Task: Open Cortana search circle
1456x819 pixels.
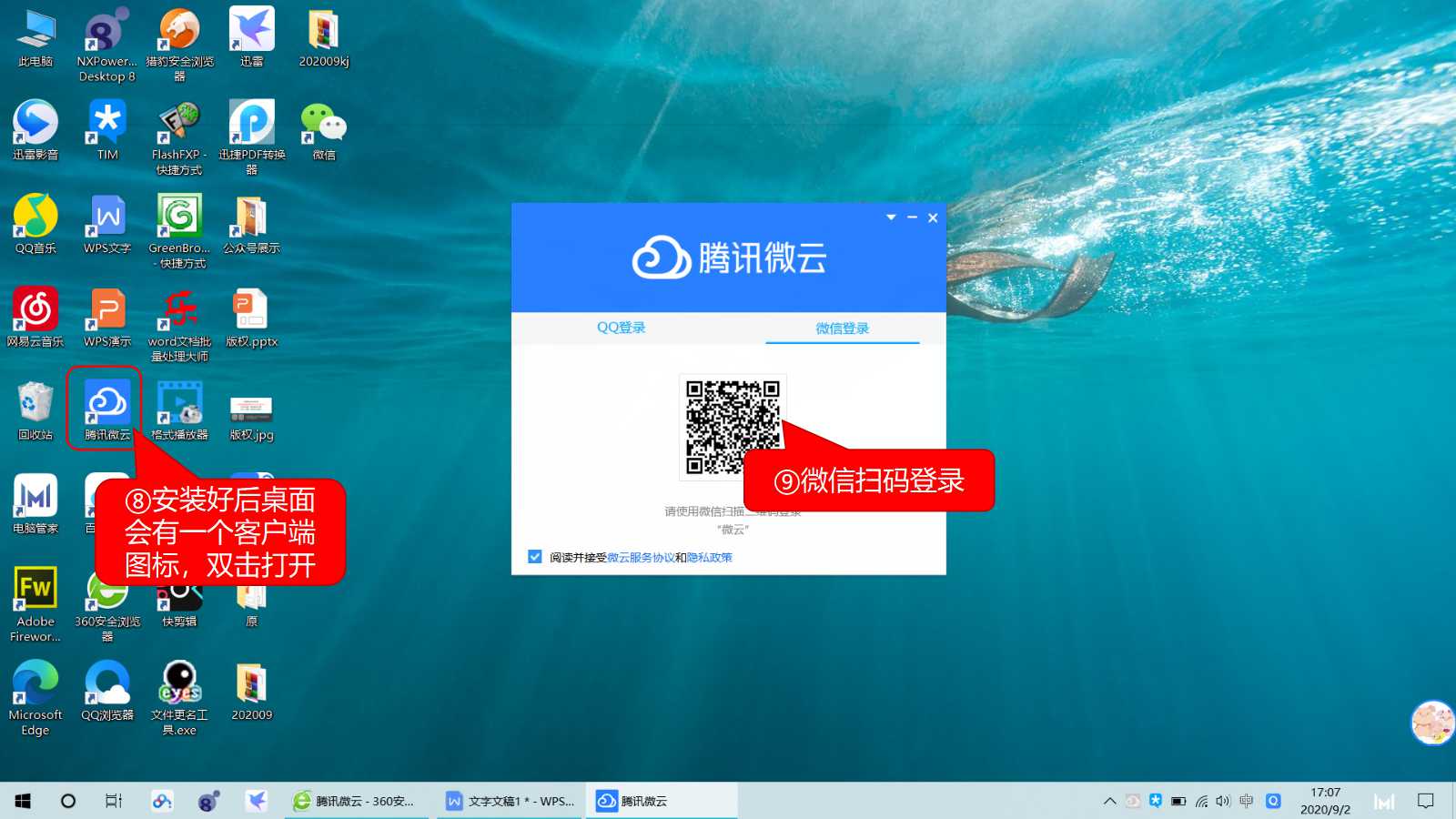Action: [68, 801]
